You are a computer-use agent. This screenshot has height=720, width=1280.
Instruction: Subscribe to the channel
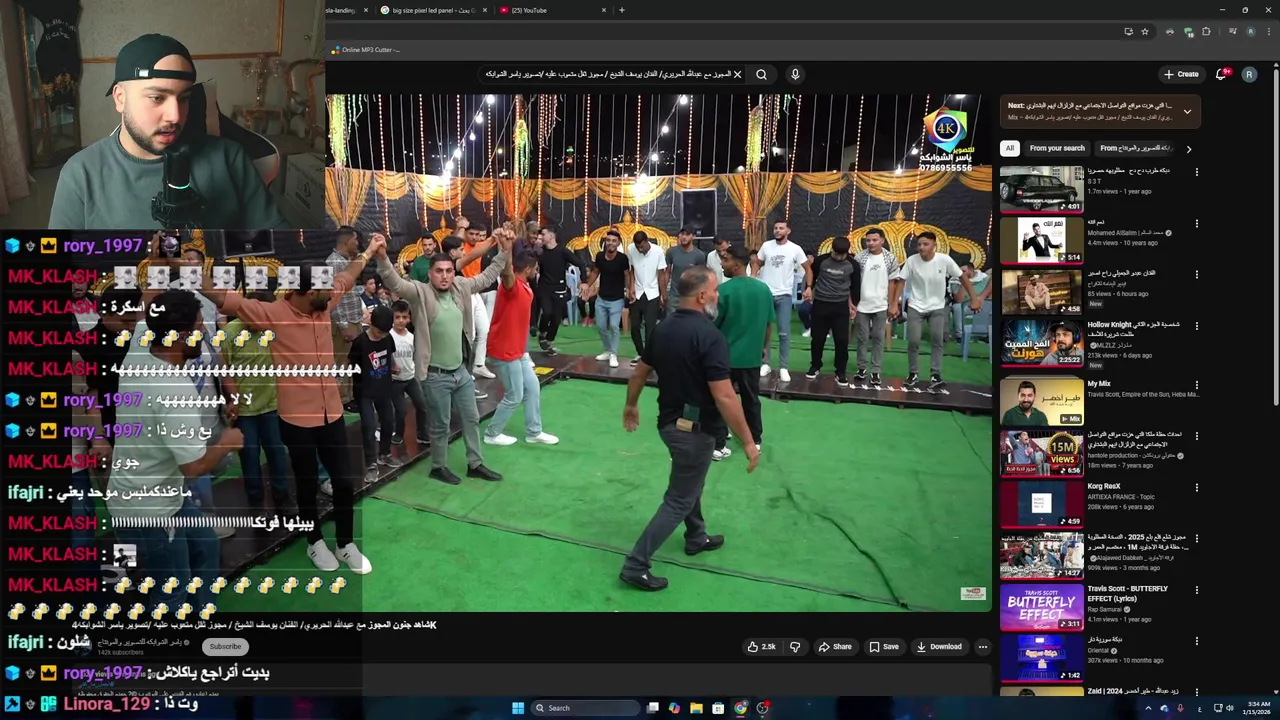pyautogui.click(x=225, y=647)
